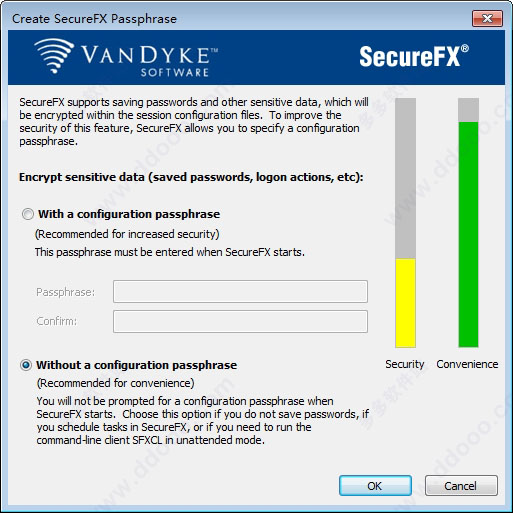
Task: Click the yellow Security level bar
Action: [x=405, y=303]
